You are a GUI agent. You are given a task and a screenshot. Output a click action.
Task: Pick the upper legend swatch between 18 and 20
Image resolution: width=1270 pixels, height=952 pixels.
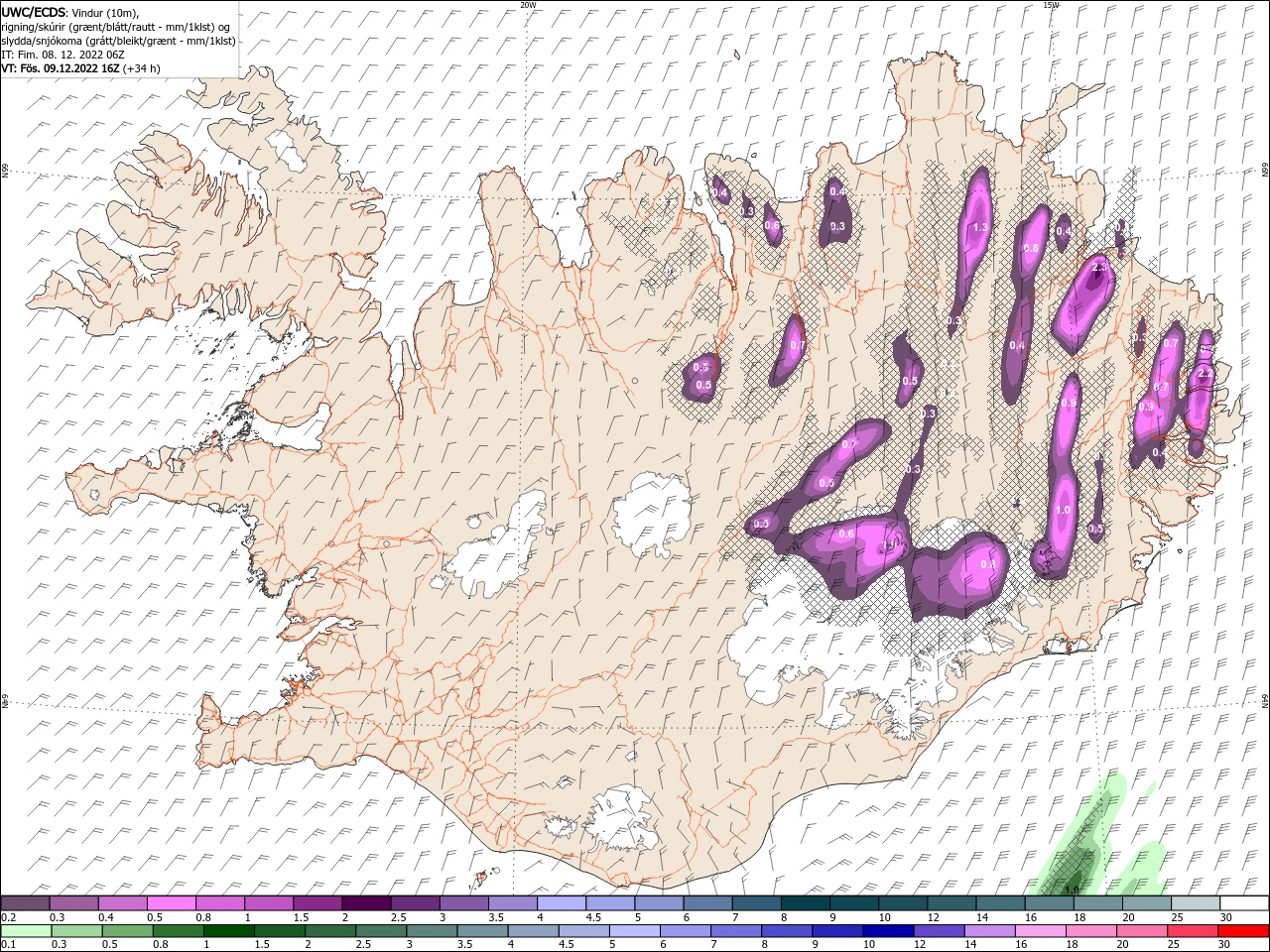pos(1097,902)
